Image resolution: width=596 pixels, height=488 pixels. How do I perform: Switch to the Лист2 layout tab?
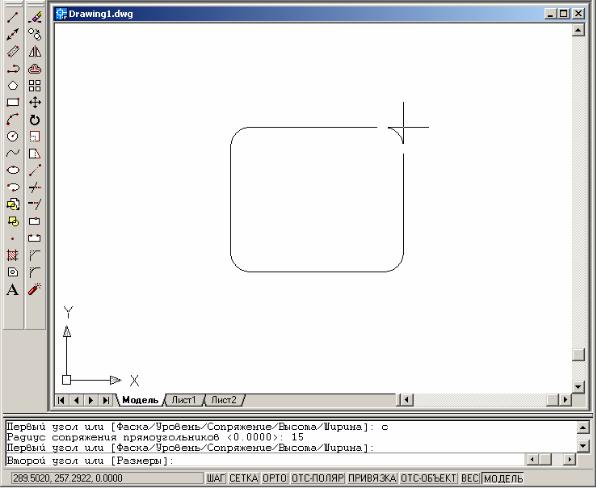point(224,400)
